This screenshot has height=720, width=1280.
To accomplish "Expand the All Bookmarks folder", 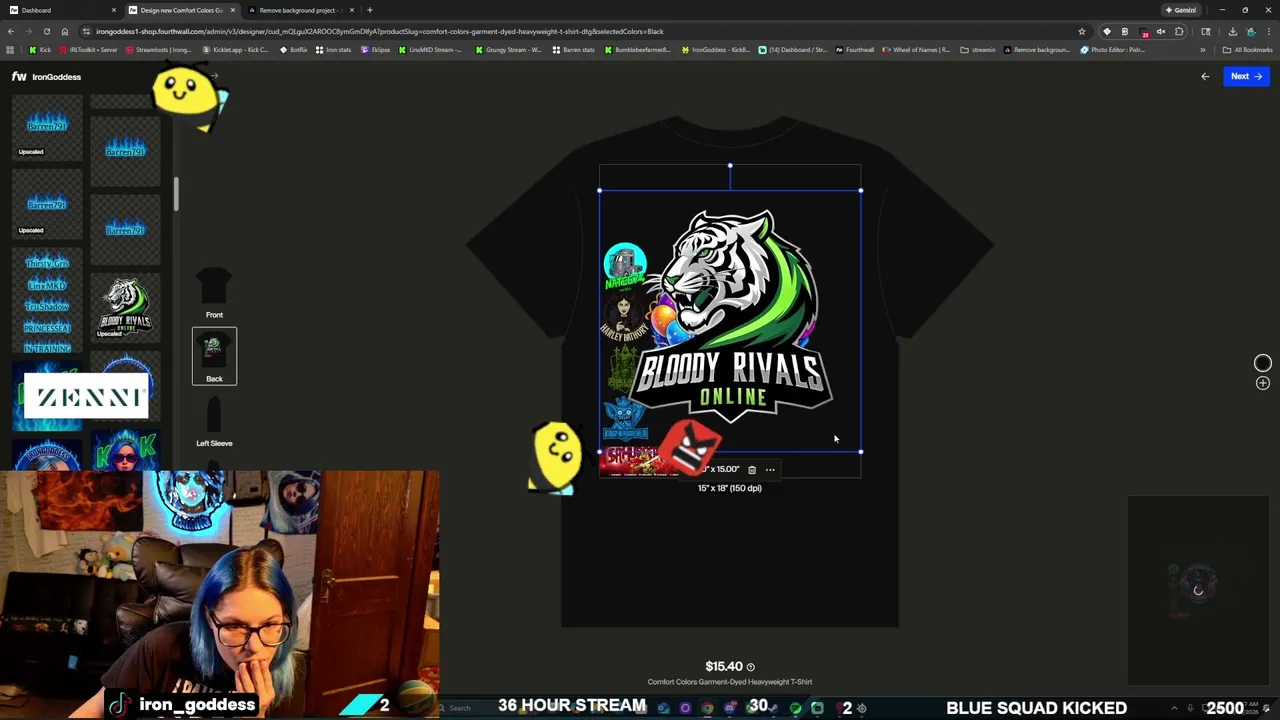I will (1248, 49).
